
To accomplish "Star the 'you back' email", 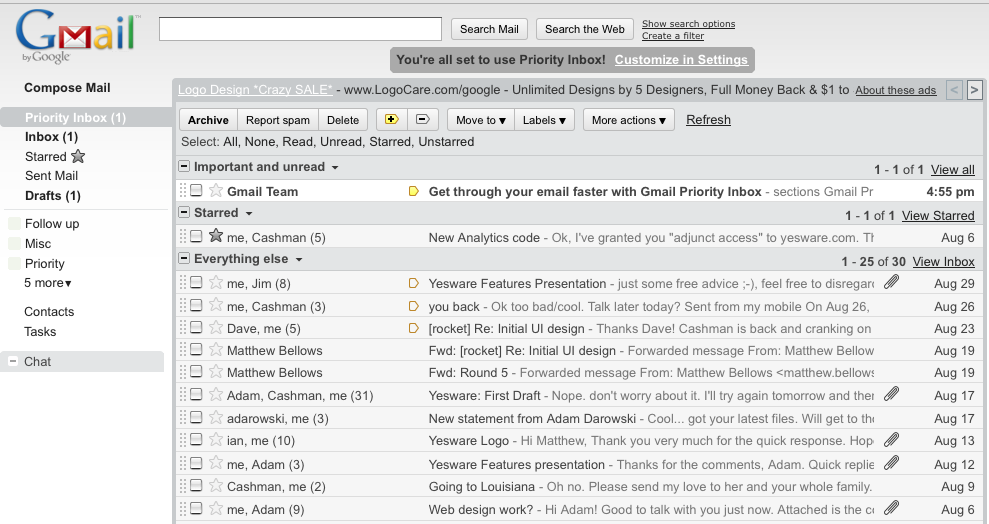I will 216,305.
